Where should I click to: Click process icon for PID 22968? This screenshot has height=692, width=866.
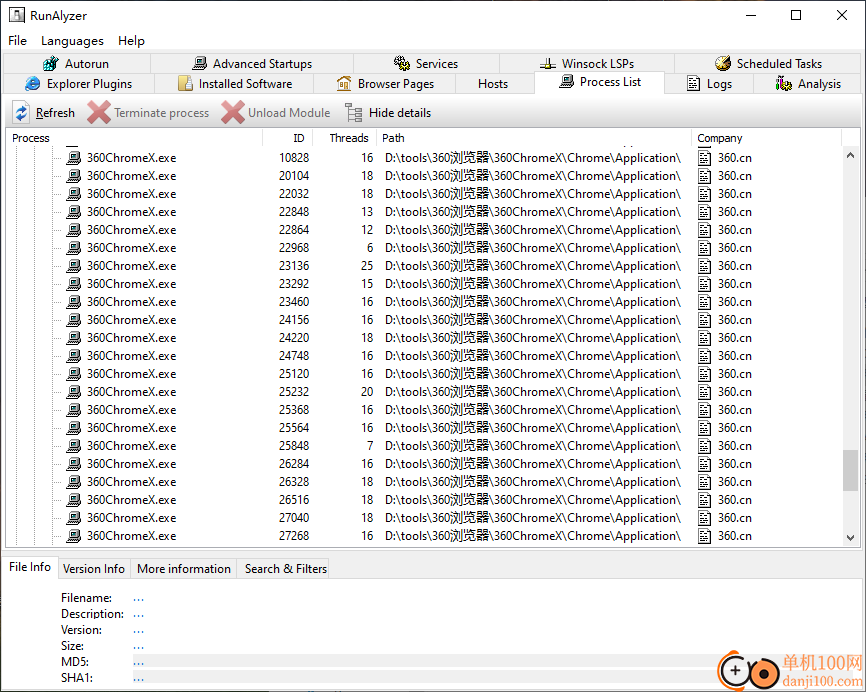[x=73, y=248]
